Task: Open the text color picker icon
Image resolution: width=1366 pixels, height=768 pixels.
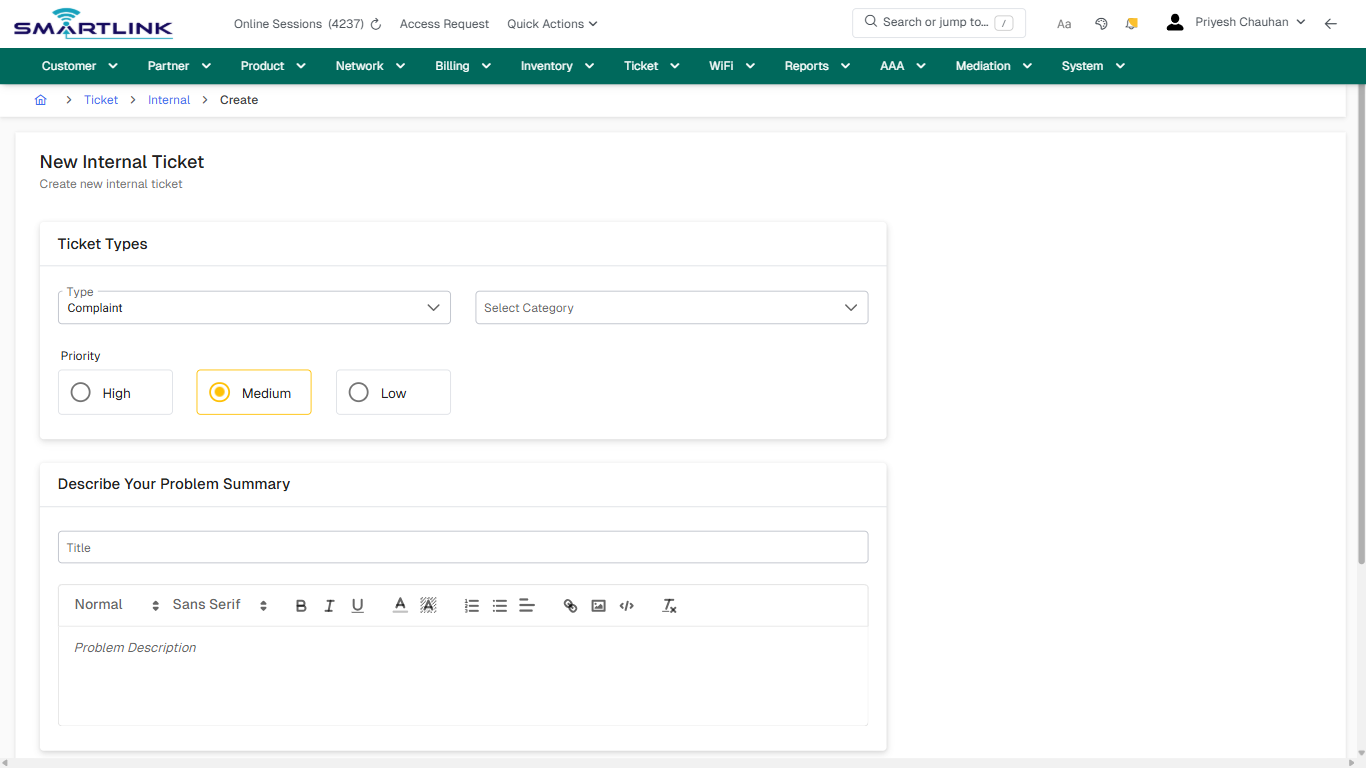Action: click(x=399, y=605)
